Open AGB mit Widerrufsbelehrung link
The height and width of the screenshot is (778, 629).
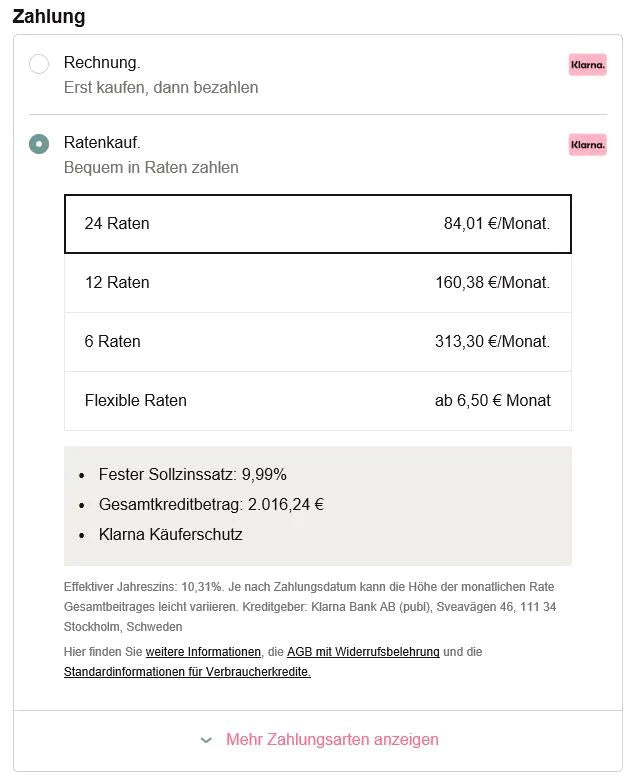click(363, 652)
